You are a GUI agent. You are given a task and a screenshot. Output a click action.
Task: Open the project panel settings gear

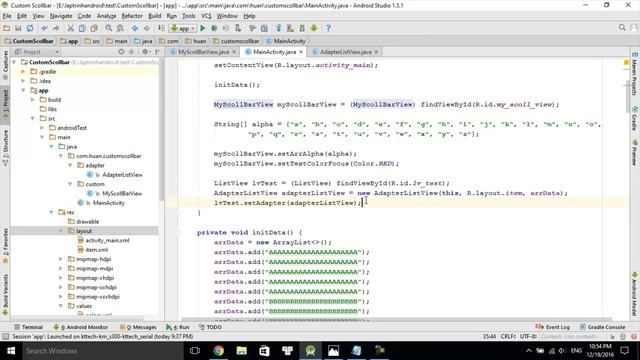[x=145, y=52]
